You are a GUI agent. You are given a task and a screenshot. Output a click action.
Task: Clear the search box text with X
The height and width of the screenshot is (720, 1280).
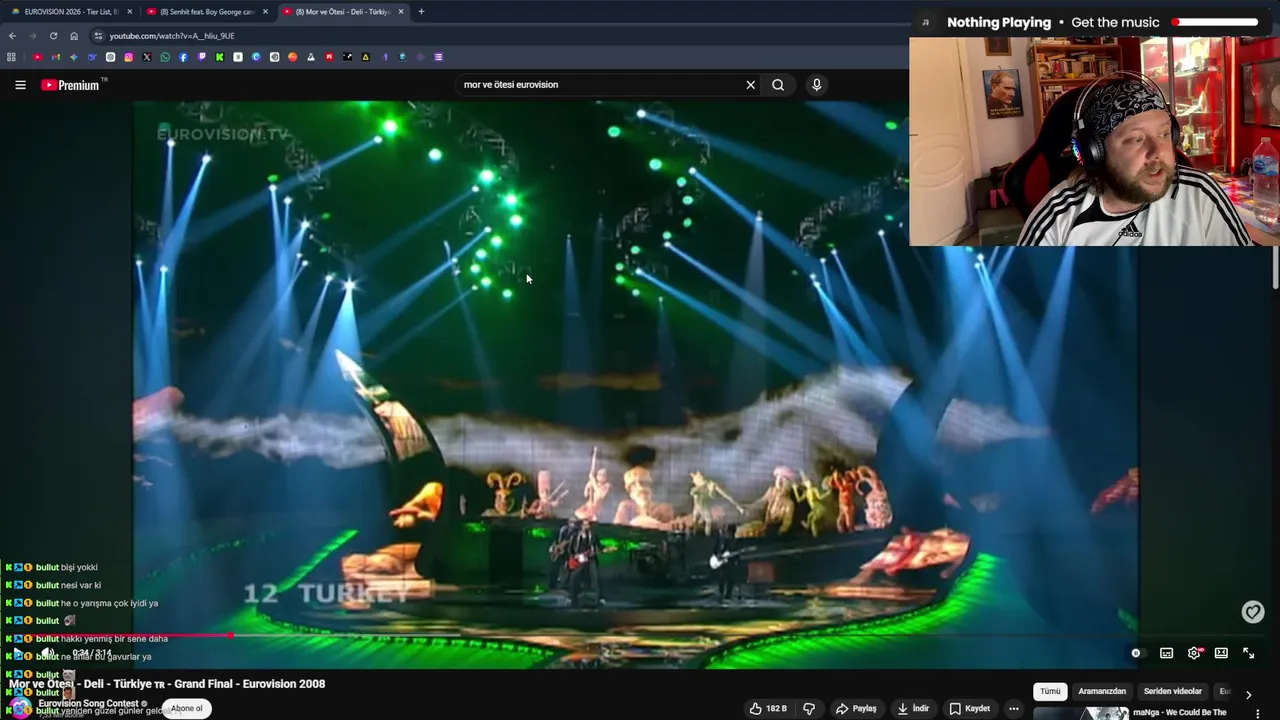click(751, 85)
